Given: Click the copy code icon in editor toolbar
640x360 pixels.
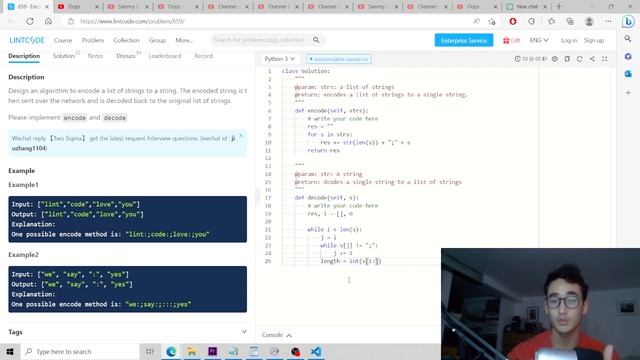Looking at the screenshot, I should pyautogui.click(x=567, y=59).
